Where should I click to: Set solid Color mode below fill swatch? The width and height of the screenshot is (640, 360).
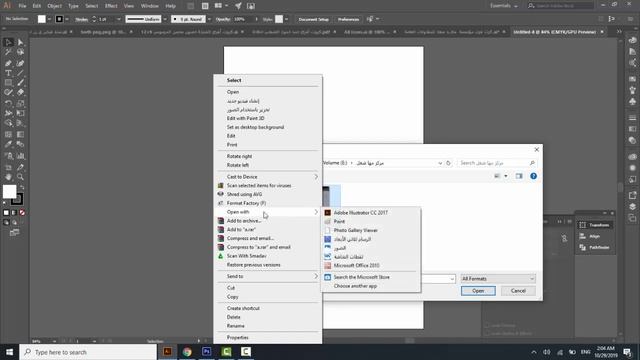(6, 213)
